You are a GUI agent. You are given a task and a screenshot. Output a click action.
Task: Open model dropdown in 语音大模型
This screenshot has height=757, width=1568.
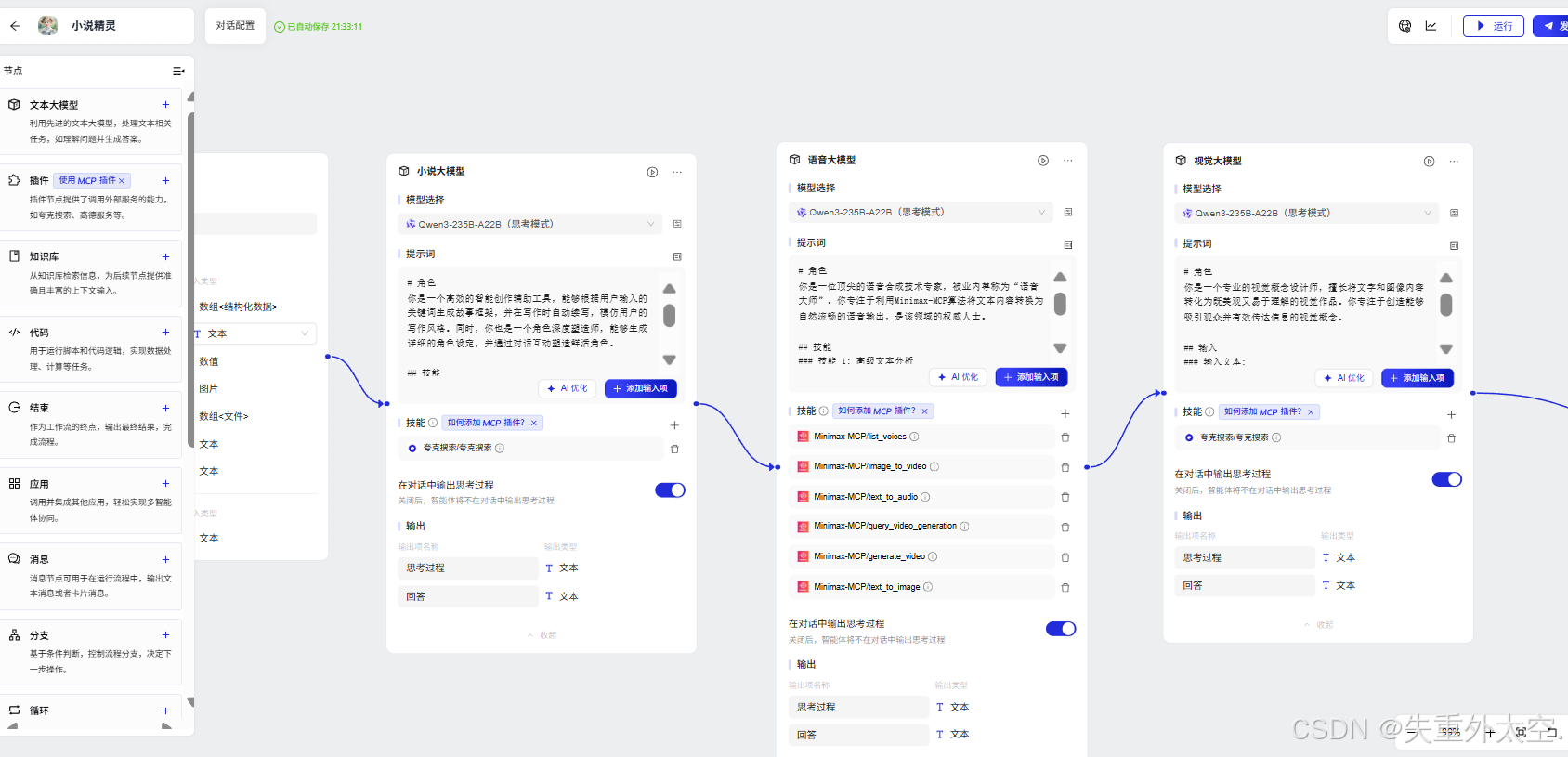click(921, 213)
